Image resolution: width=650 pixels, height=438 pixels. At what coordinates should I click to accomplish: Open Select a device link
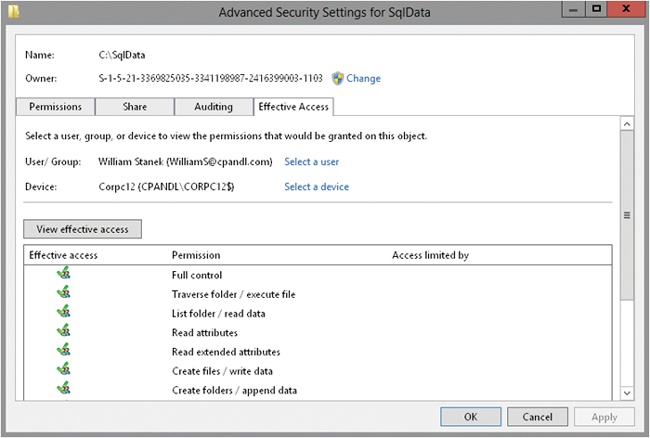pyautogui.click(x=316, y=187)
